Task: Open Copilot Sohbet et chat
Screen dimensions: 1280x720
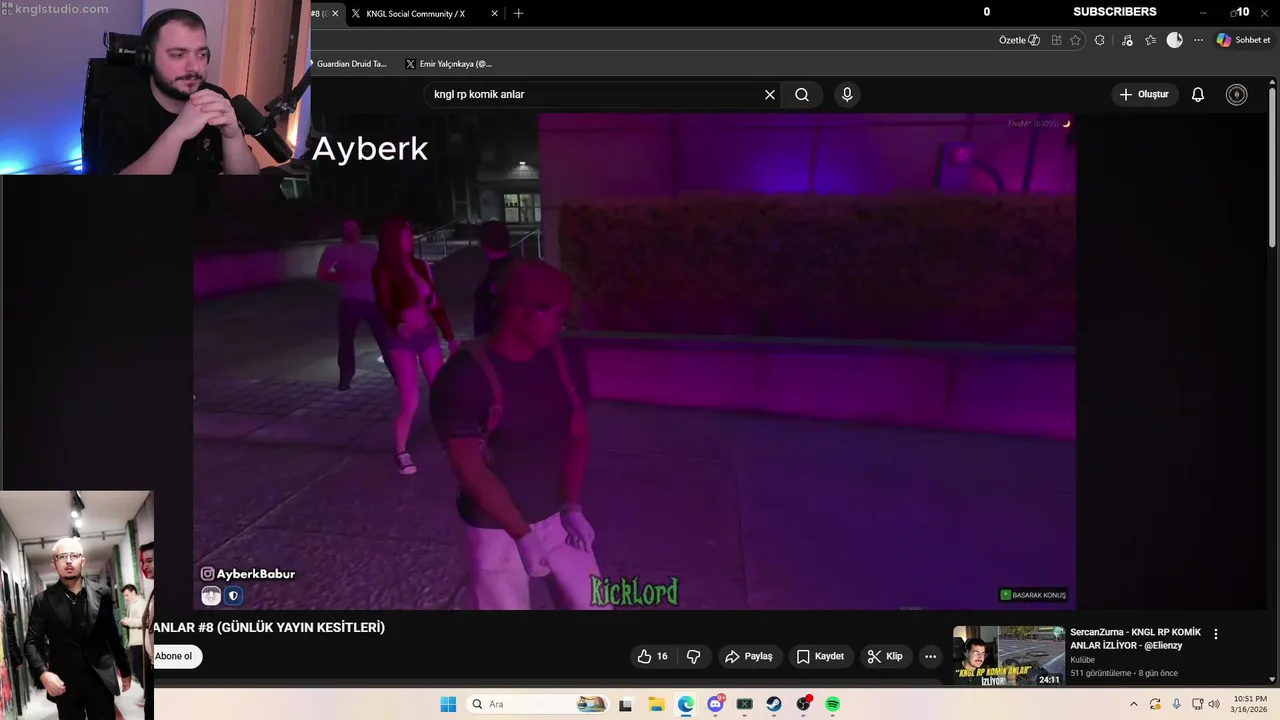Action: click(1243, 40)
